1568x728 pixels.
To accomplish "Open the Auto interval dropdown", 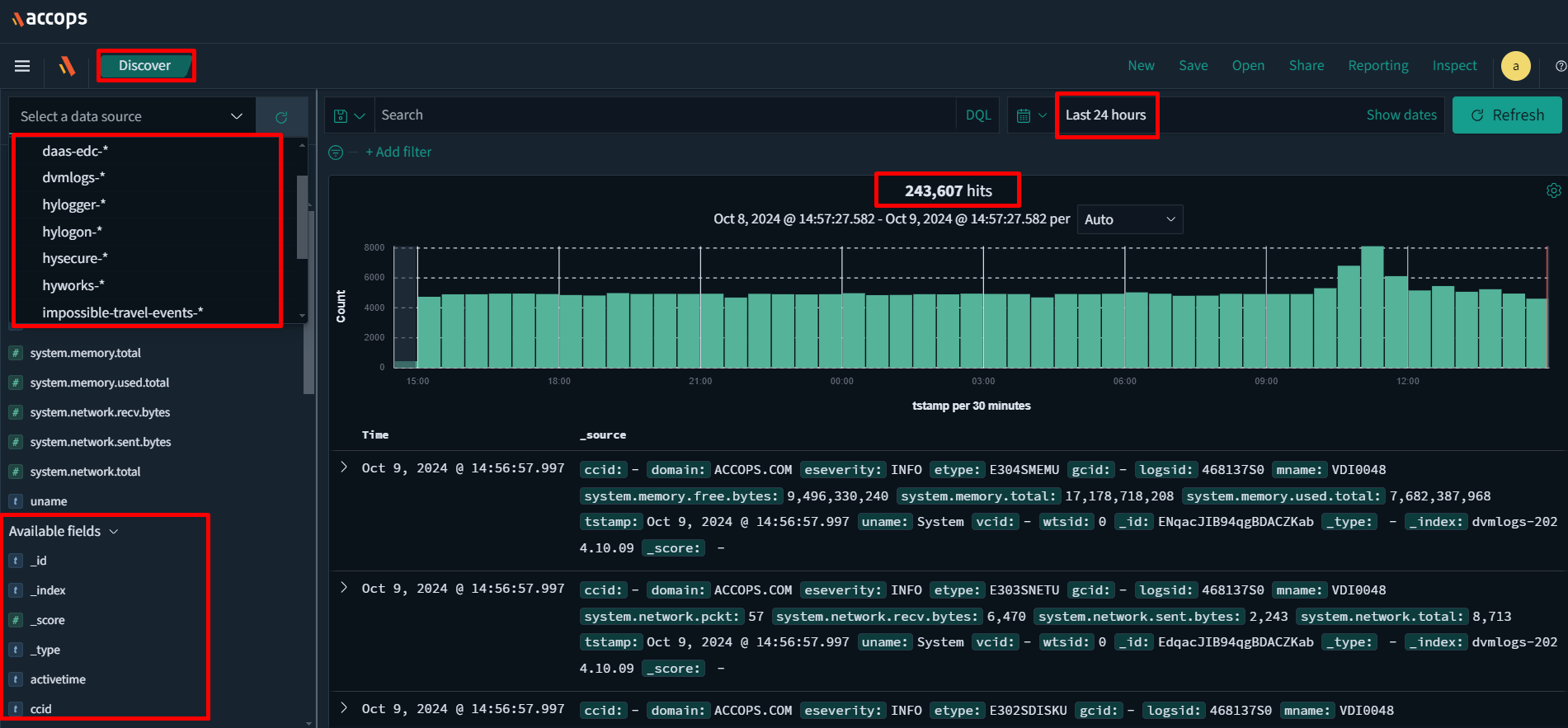I will pyautogui.click(x=1129, y=219).
